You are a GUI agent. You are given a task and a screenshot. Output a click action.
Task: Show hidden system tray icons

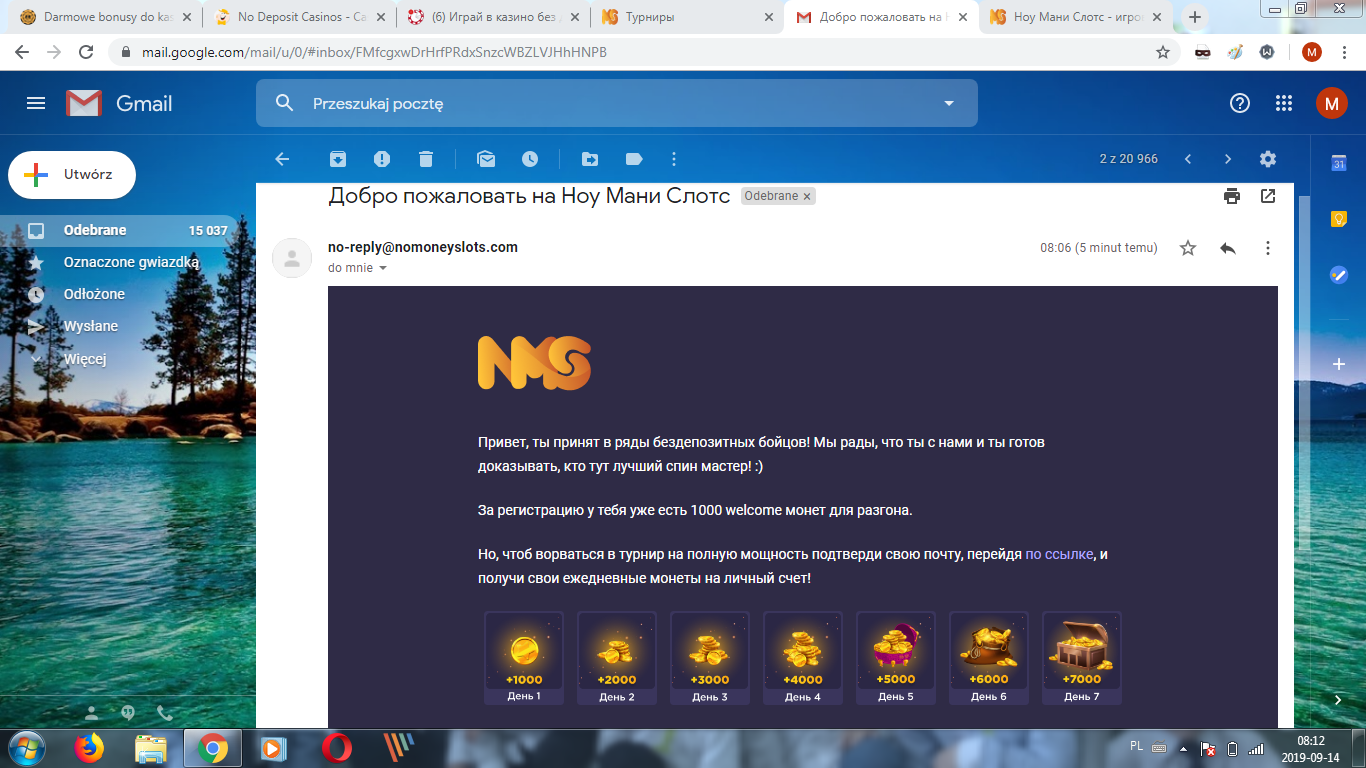(x=1185, y=748)
